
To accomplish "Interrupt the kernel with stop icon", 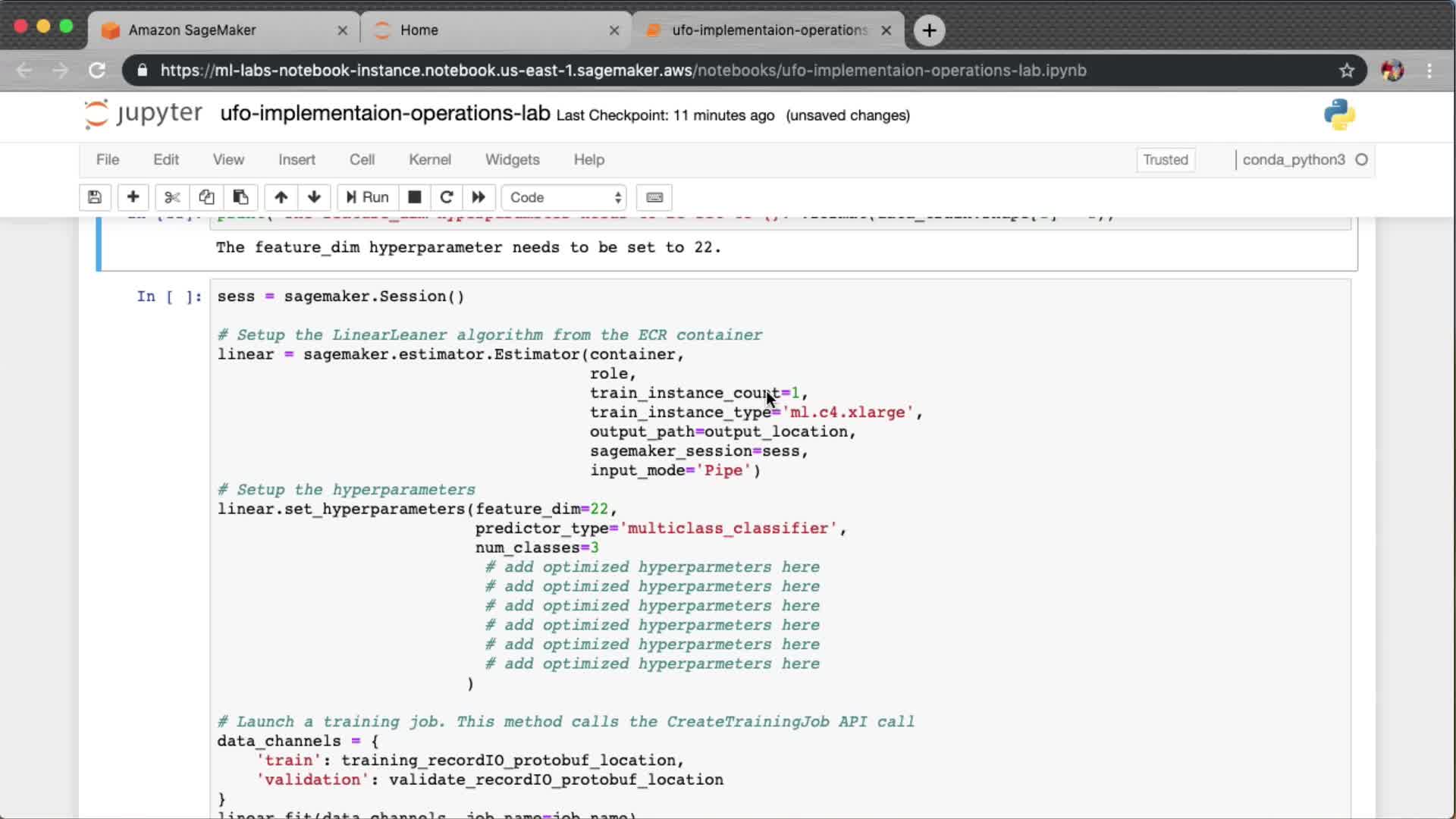I will (x=414, y=197).
